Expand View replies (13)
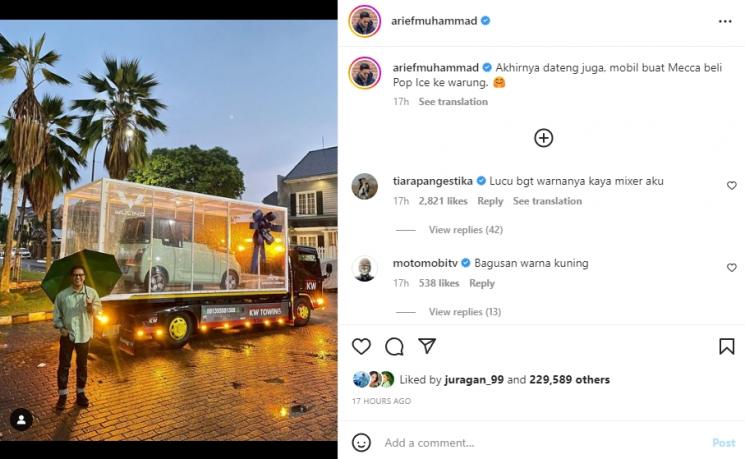Image resolution: width=745 pixels, height=459 pixels. point(465,312)
